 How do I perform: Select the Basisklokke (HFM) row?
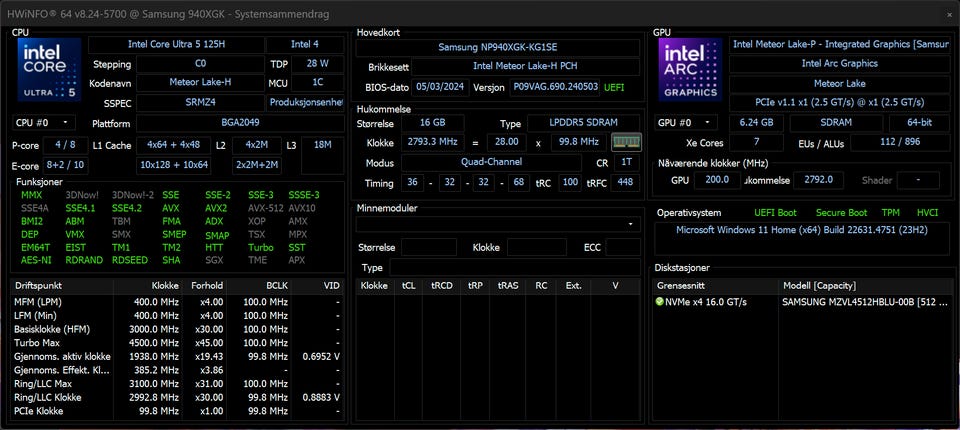tap(177, 330)
